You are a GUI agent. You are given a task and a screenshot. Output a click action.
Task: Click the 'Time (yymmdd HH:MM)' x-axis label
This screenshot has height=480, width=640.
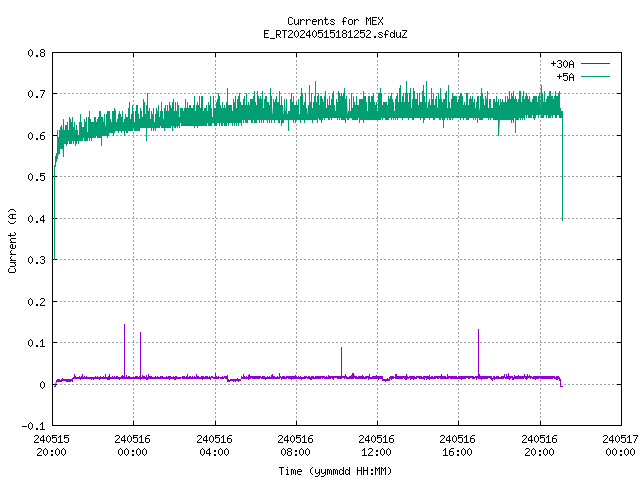(x=335, y=471)
